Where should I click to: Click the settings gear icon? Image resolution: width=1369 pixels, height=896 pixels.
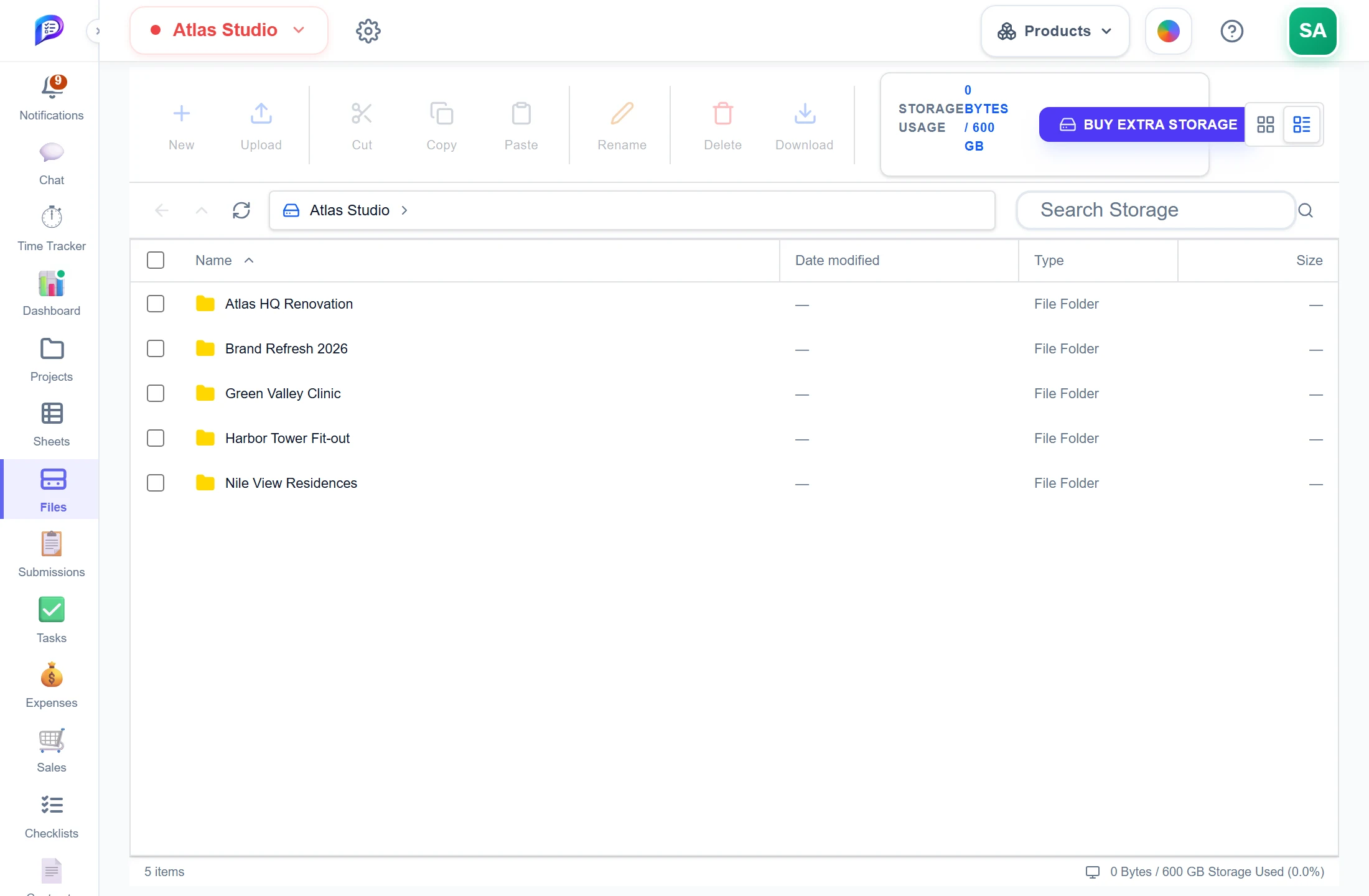pos(368,30)
